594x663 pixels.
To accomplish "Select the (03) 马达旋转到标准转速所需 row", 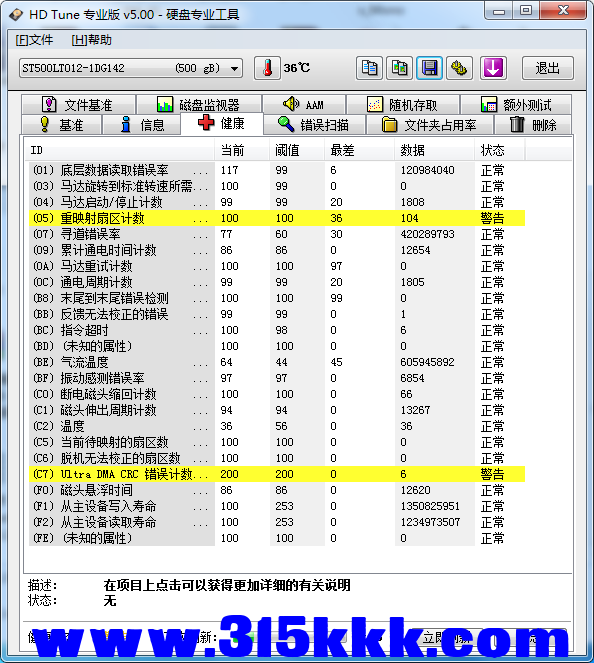I will pos(277,186).
